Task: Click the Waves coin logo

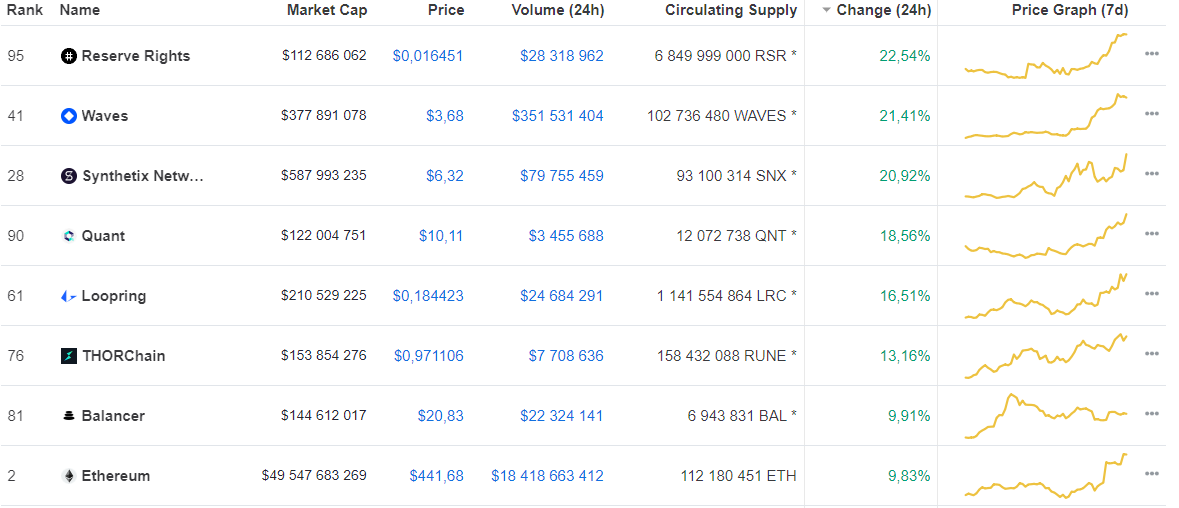Action: (x=69, y=116)
